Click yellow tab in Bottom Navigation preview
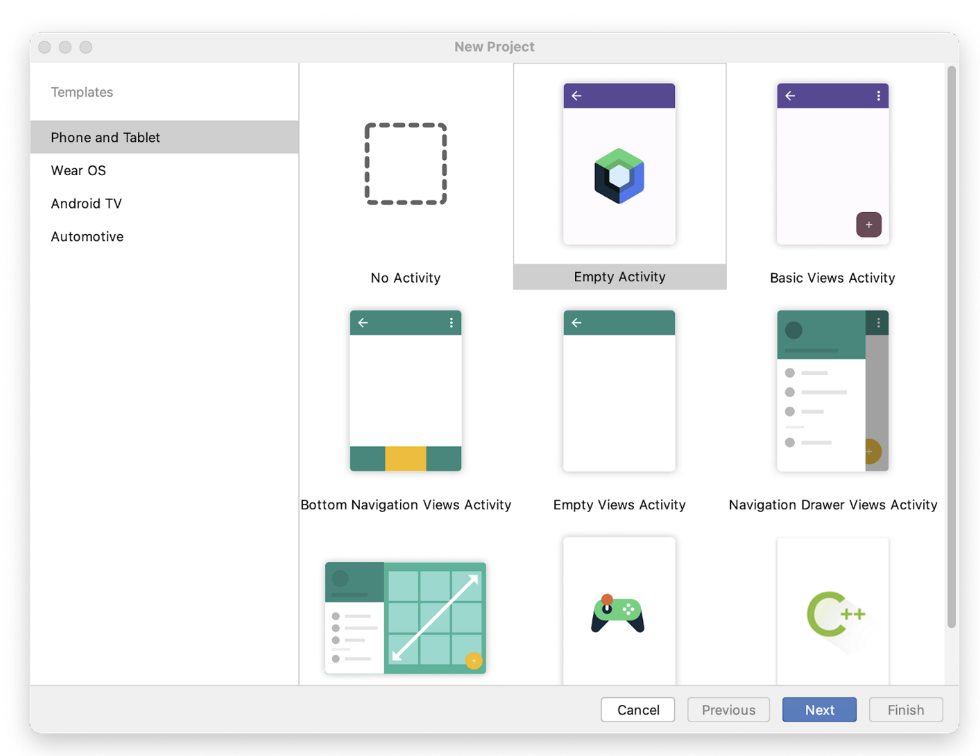The height and width of the screenshot is (756, 980). pos(406,459)
